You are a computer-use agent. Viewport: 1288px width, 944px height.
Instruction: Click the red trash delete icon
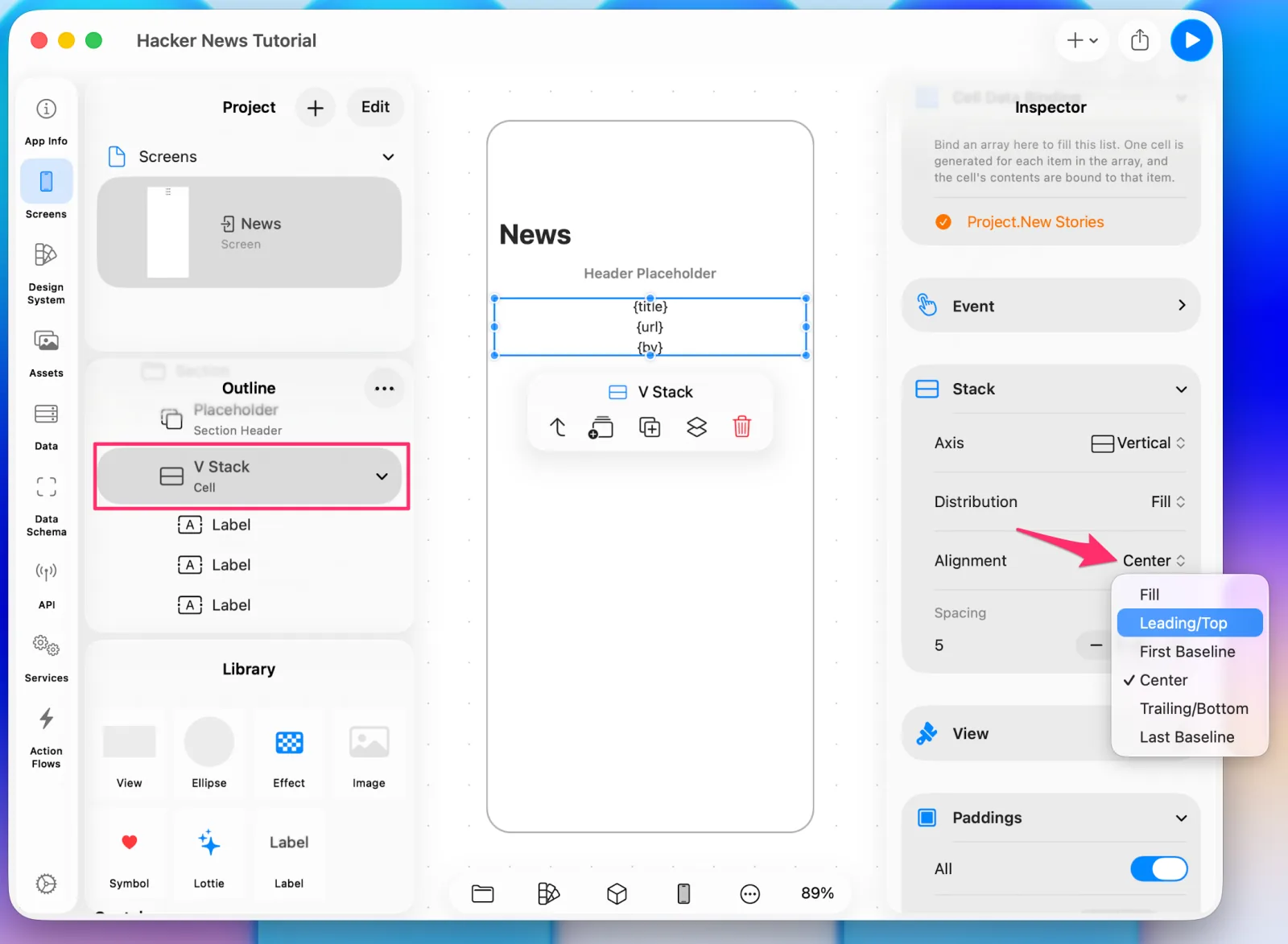tap(741, 427)
